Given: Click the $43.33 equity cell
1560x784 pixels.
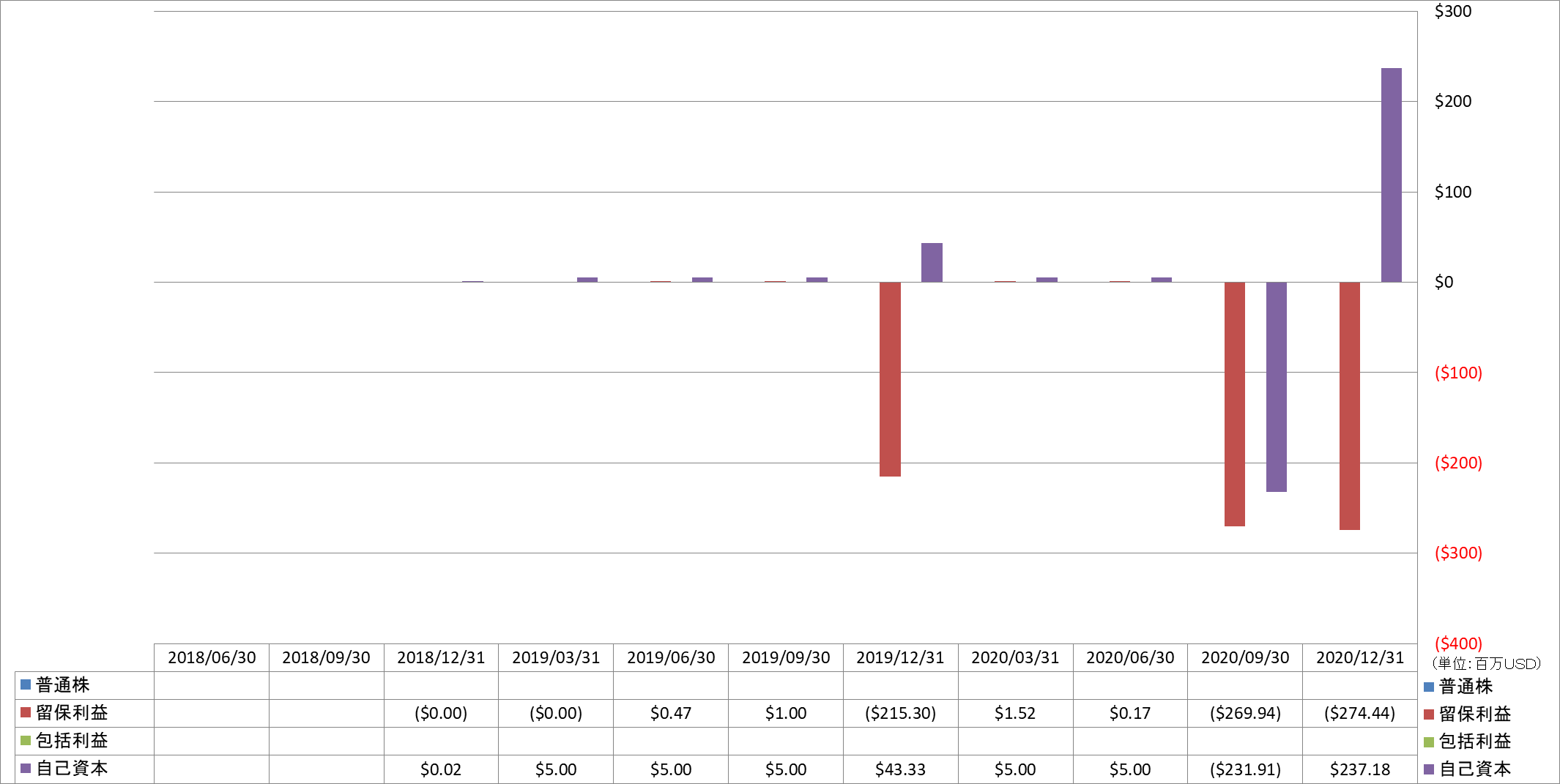Looking at the screenshot, I should (901, 769).
